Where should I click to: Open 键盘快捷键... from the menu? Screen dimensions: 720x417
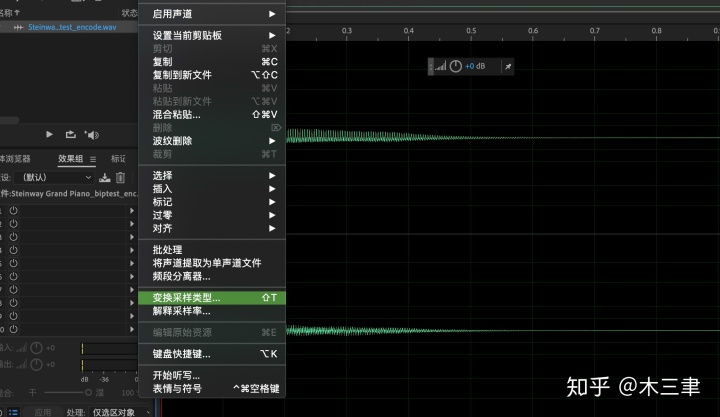[212, 354]
